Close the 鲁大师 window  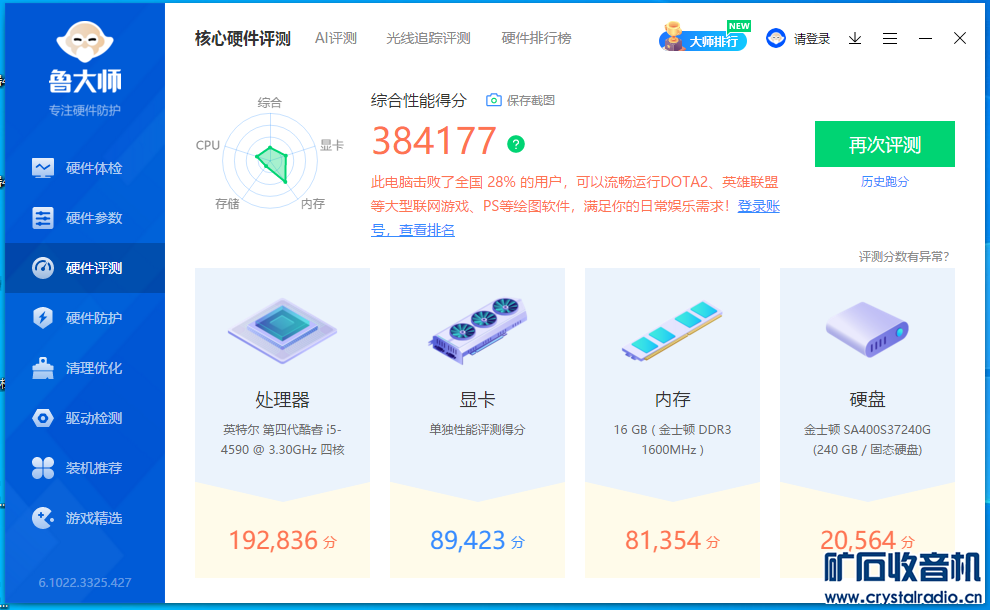(960, 39)
